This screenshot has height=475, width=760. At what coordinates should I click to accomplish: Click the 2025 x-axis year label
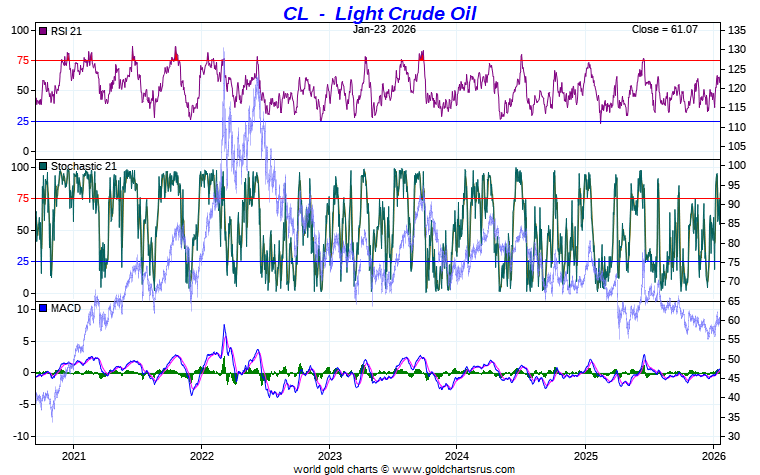point(586,456)
